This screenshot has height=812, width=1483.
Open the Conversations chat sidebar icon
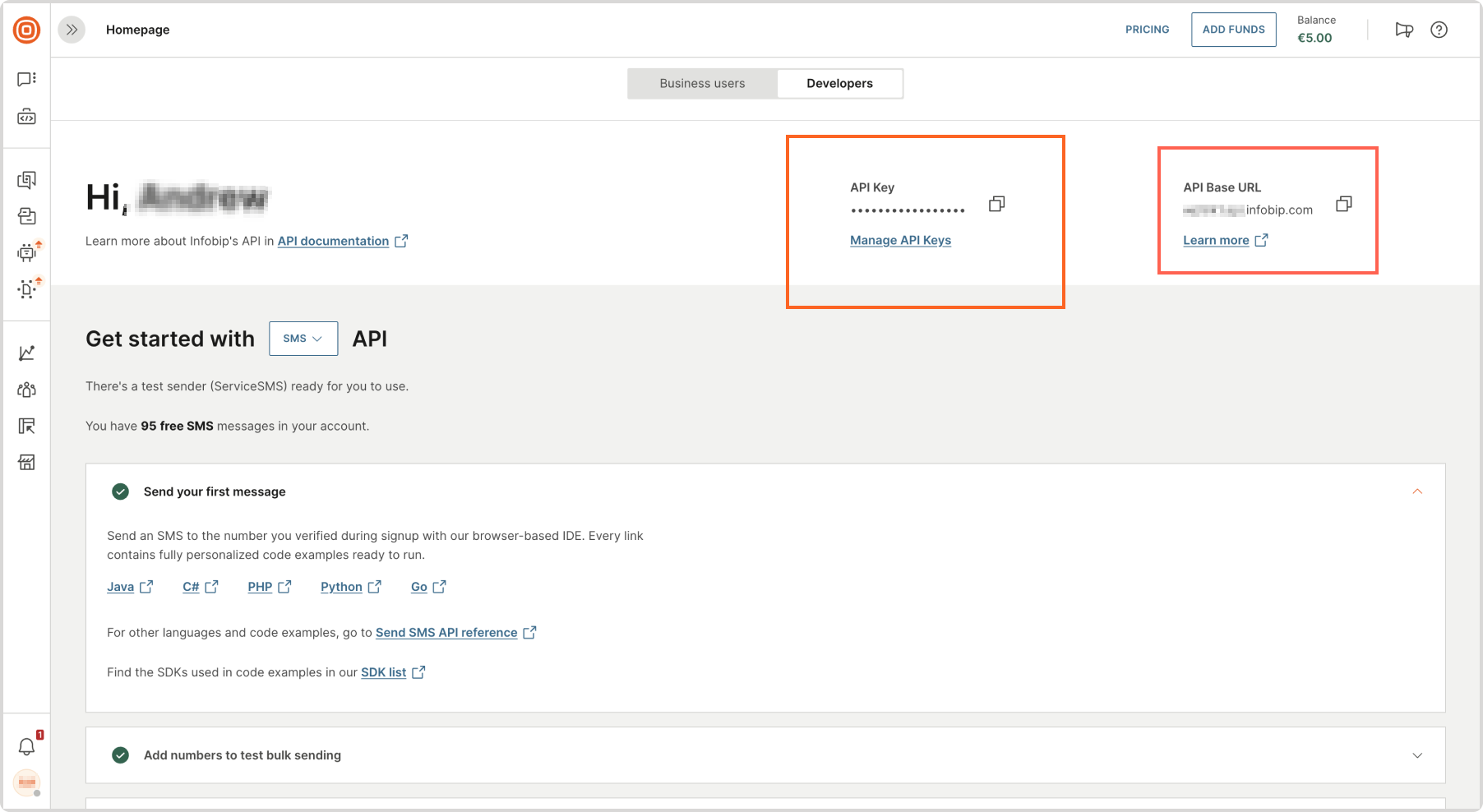[x=26, y=79]
